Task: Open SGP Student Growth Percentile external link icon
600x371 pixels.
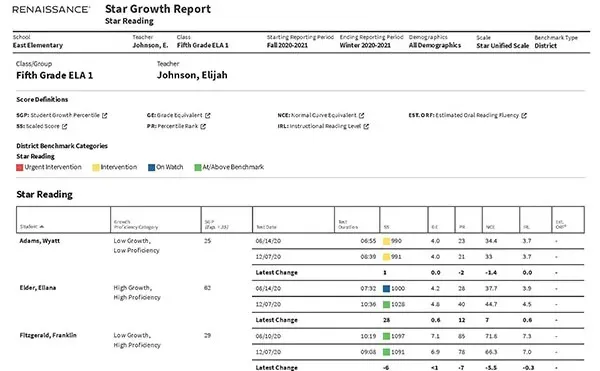Action: tap(104, 116)
